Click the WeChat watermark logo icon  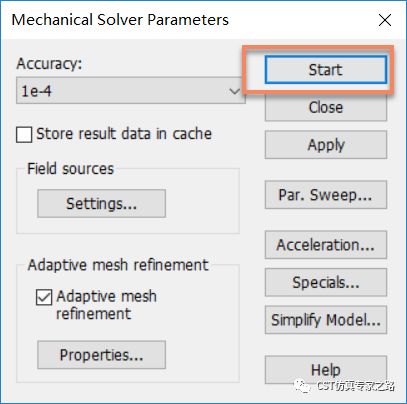click(302, 386)
